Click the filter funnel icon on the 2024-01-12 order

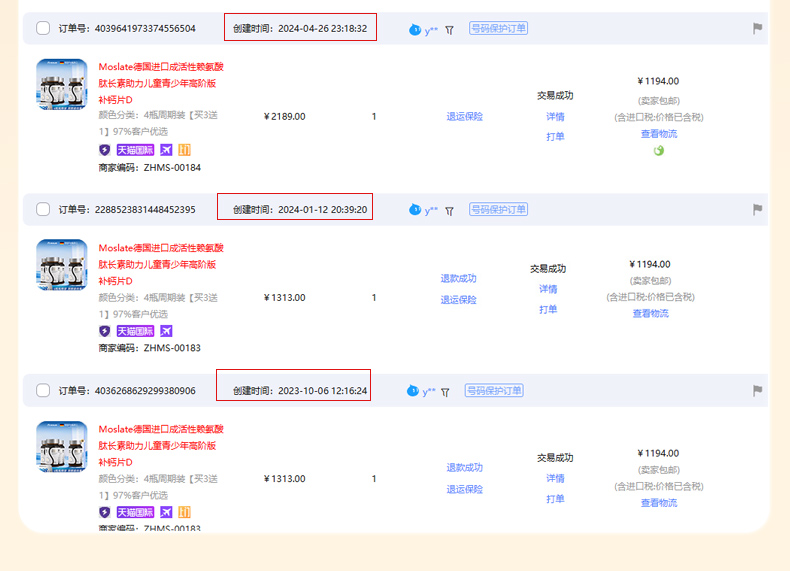(x=449, y=211)
